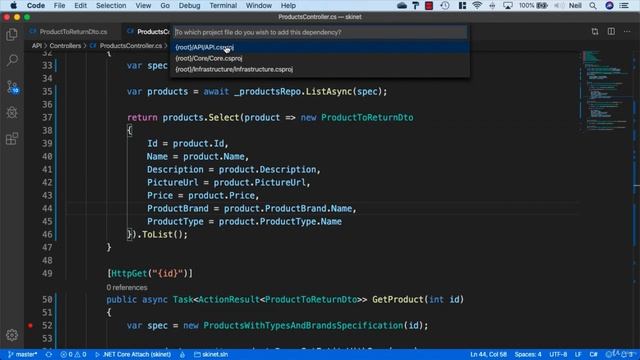640x360 pixels.
Task: Open the Extensions view in activity bar
Action: [12, 139]
